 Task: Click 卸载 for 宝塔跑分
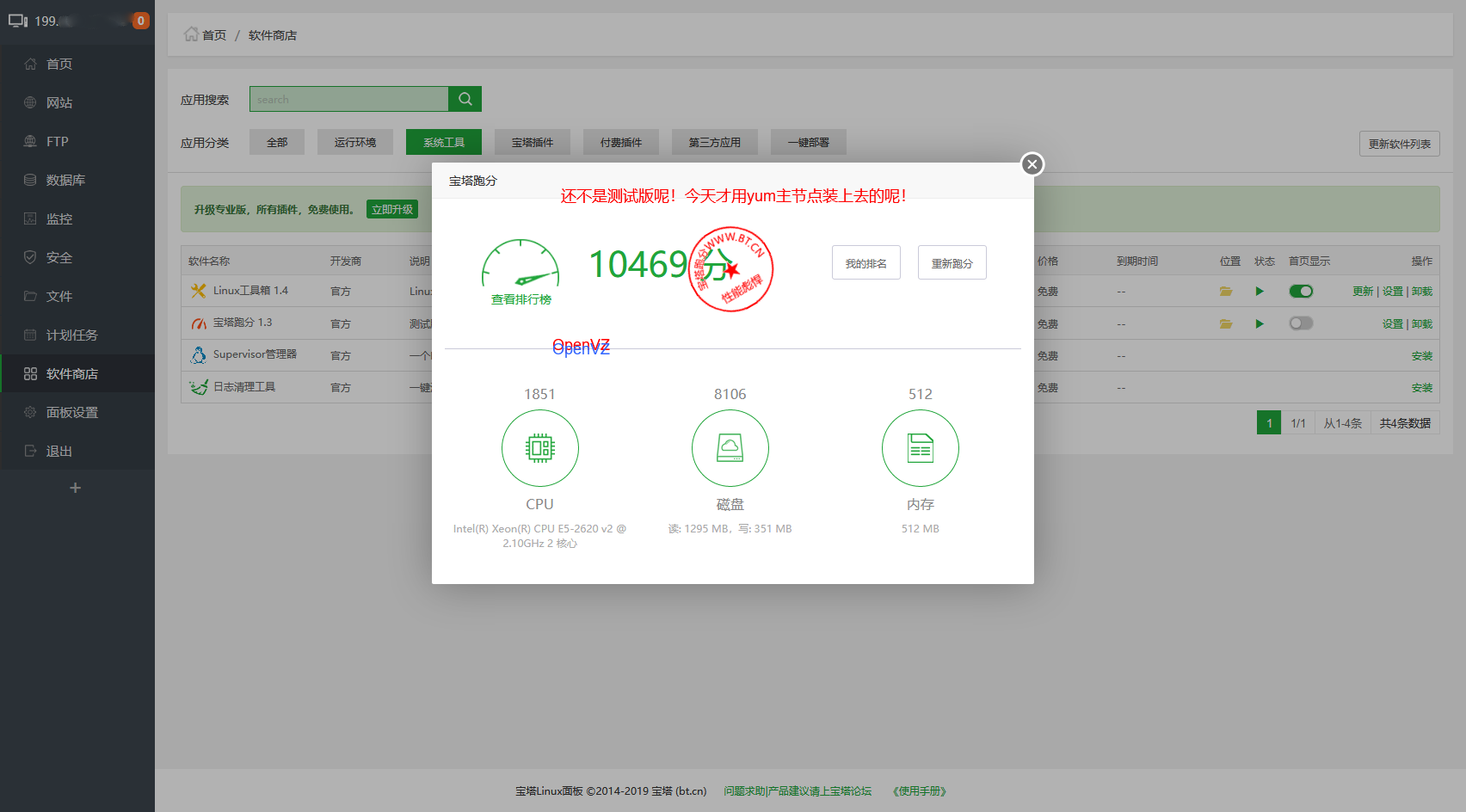tap(1422, 324)
